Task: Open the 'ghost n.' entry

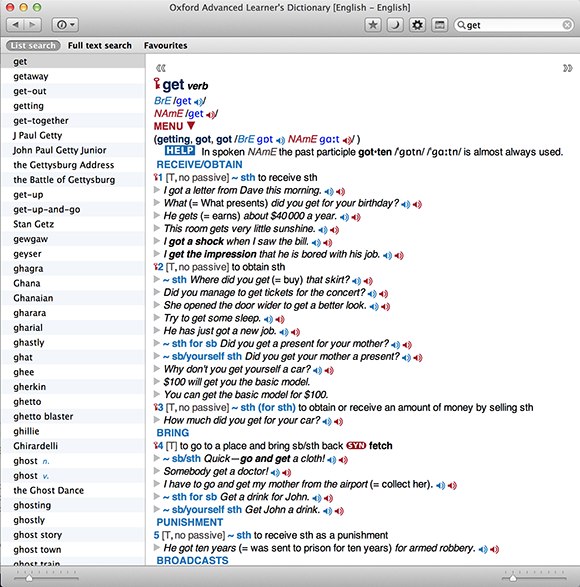Action: click(x=73, y=461)
